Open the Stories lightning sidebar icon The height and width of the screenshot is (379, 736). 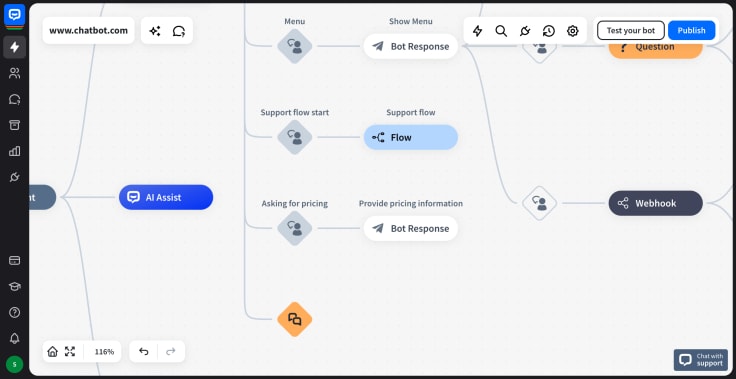coord(14,47)
